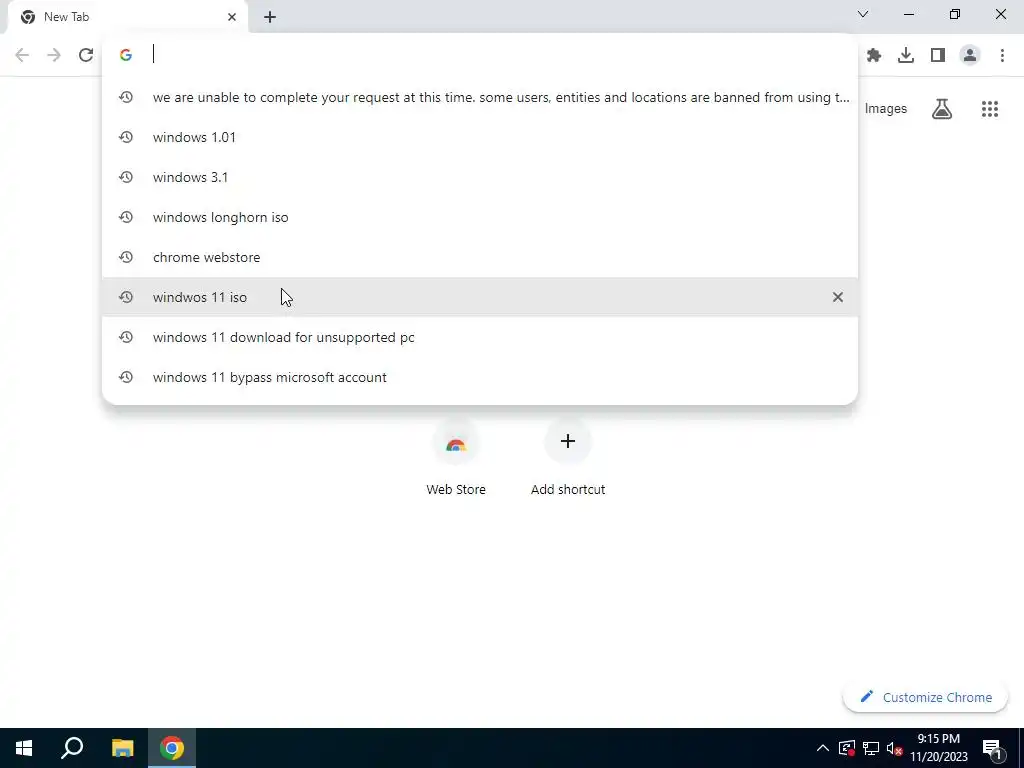This screenshot has height=768, width=1024.
Task: Click the browser back arrow
Action: coord(22,55)
